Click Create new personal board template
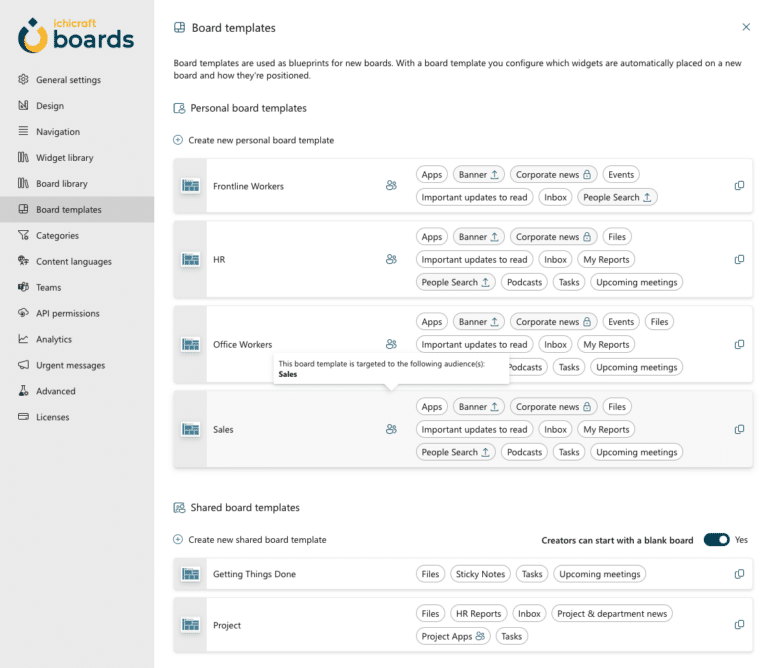This screenshot has height=668, width=768. pos(261,140)
